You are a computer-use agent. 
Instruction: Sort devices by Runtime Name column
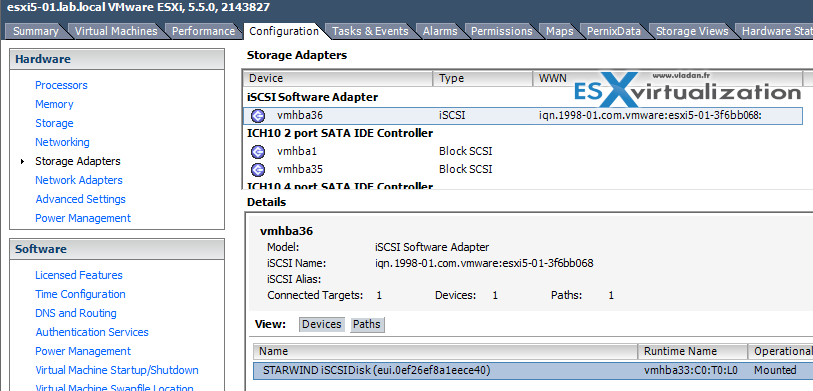(693, 352)
